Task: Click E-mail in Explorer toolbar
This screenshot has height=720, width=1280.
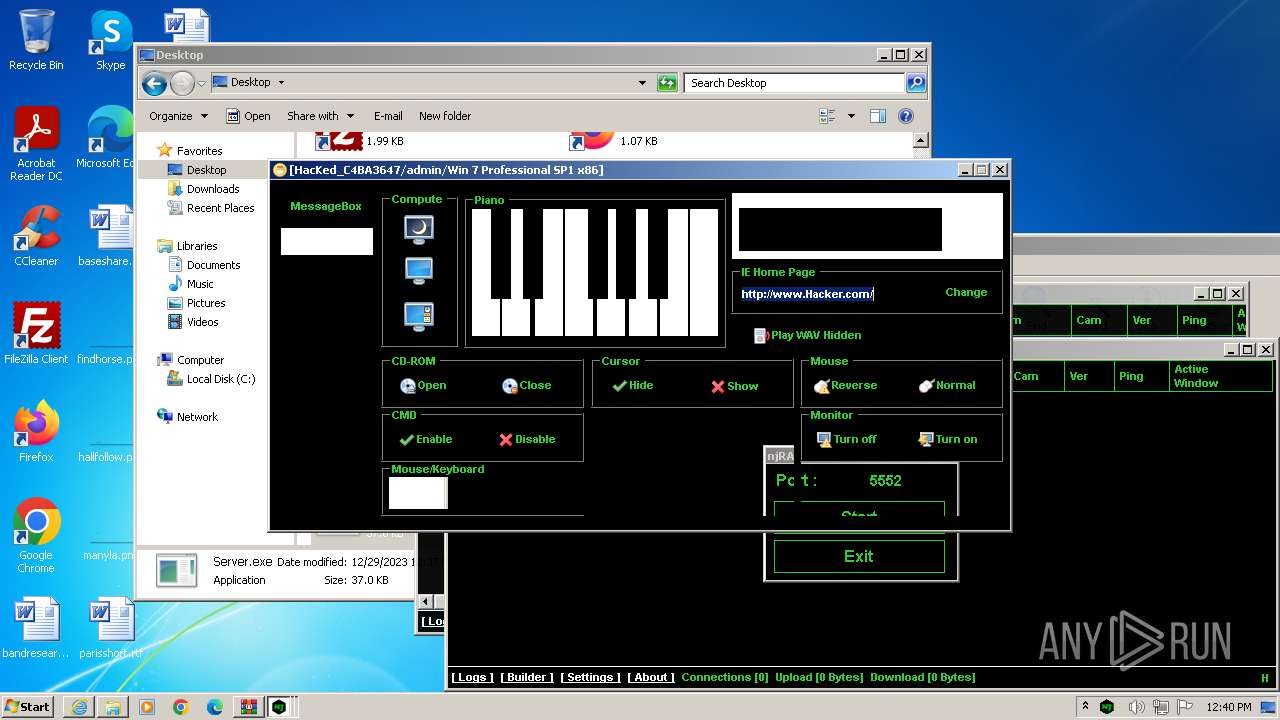Action: (388, 116)
